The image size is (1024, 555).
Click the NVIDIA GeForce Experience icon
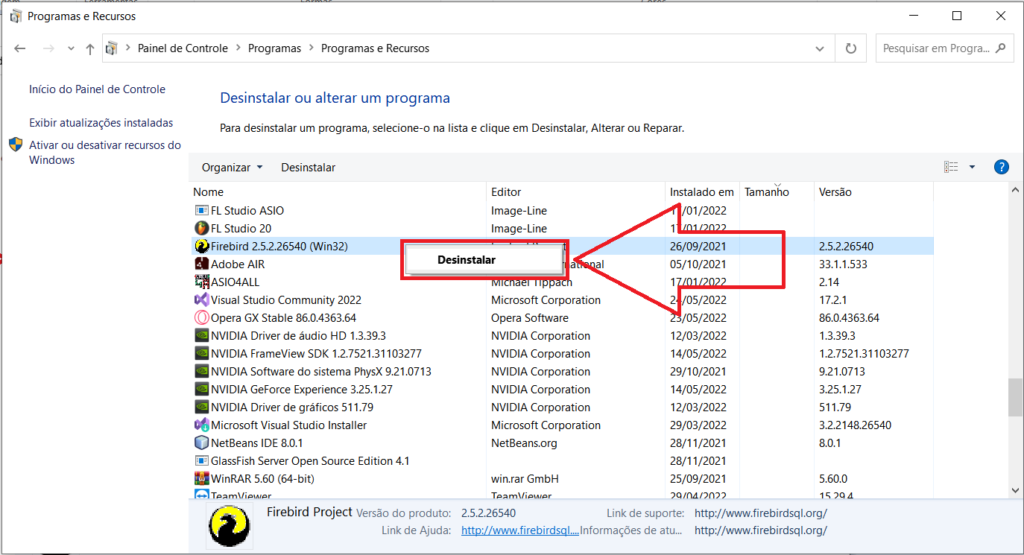coord(201,390)
